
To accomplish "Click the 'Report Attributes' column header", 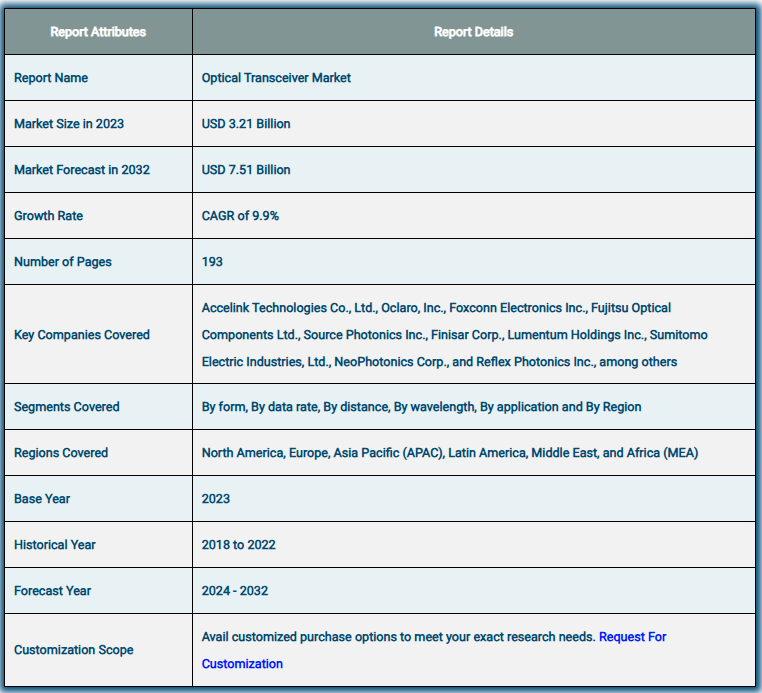I will coord(98,32).
